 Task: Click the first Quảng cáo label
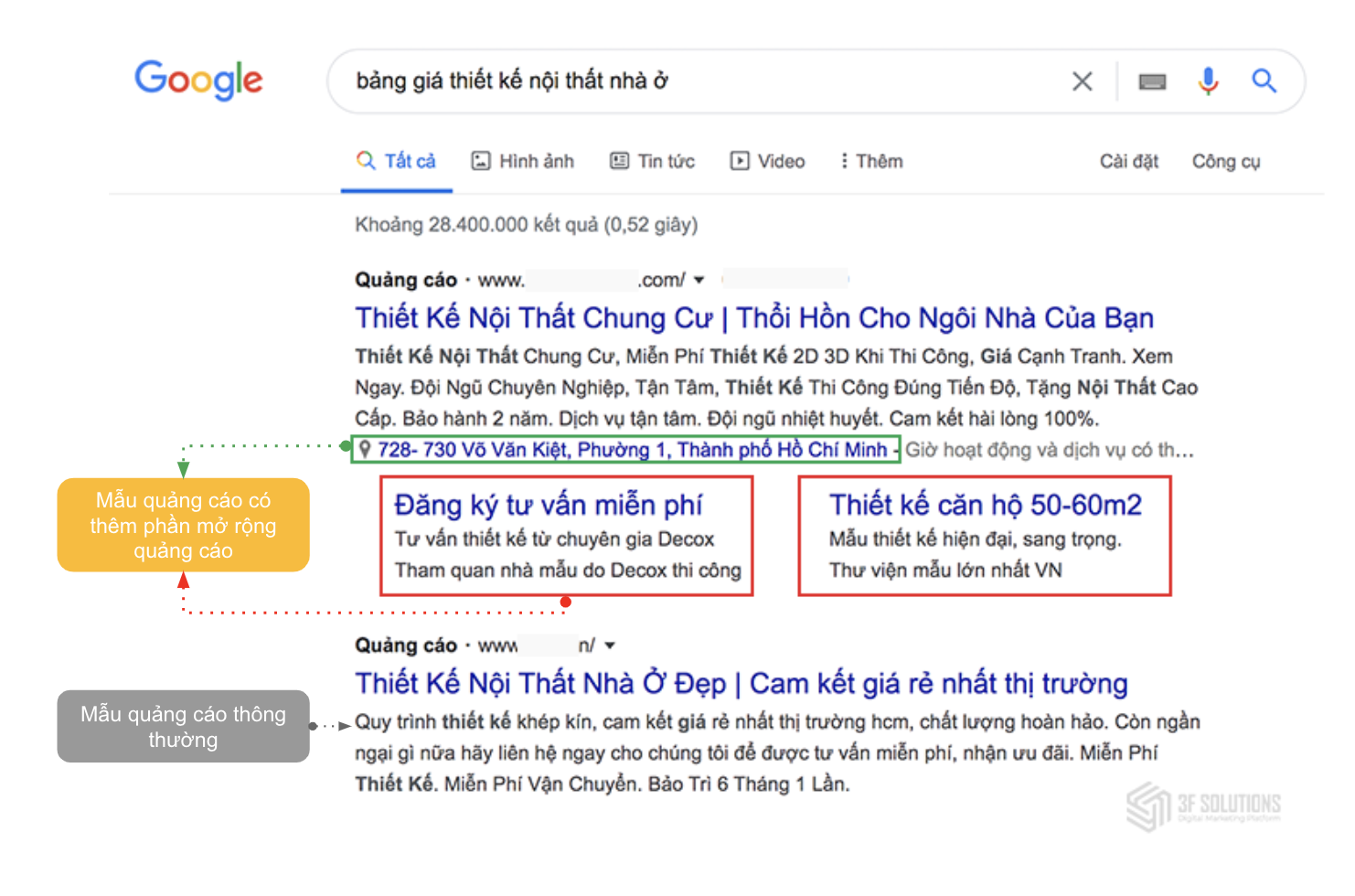(x=405, y=280)
